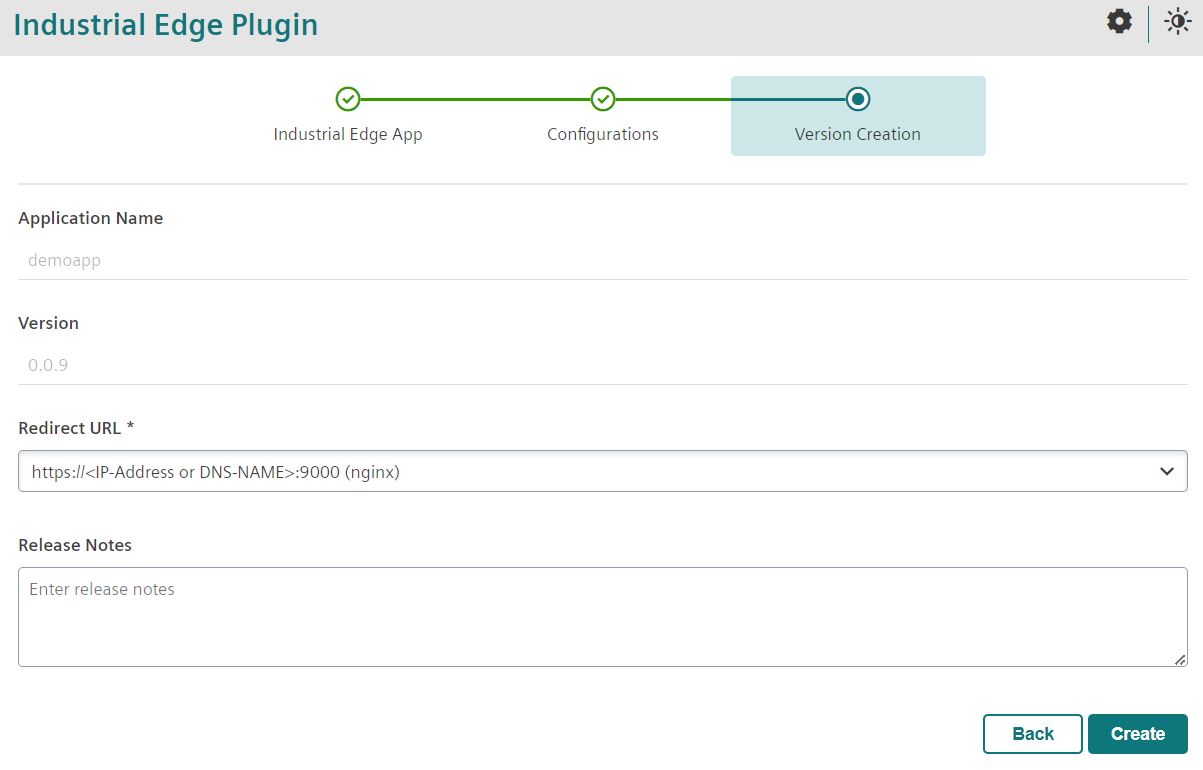This screenshot has height=770, width=1203.
Task: Click the Application Name field label
Action: (90, 218)
